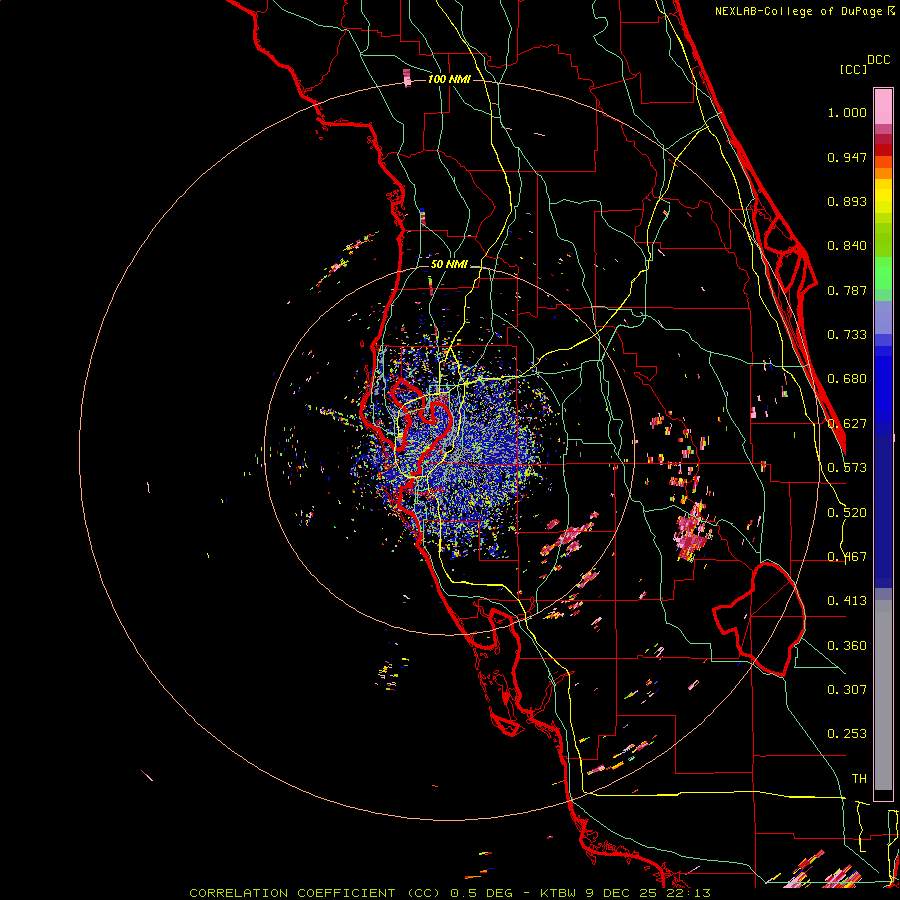Screen dimensions: 900x900
Task: Click the 0.360 value on color scale
Action: pos(847,646)
